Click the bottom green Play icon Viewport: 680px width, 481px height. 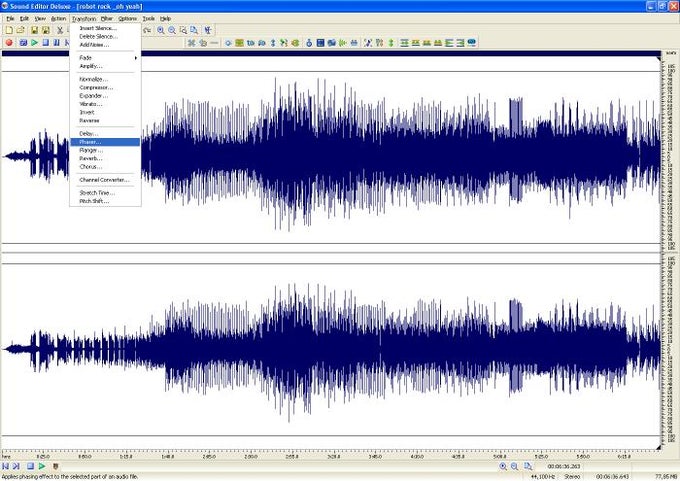[x=42, y=466]
